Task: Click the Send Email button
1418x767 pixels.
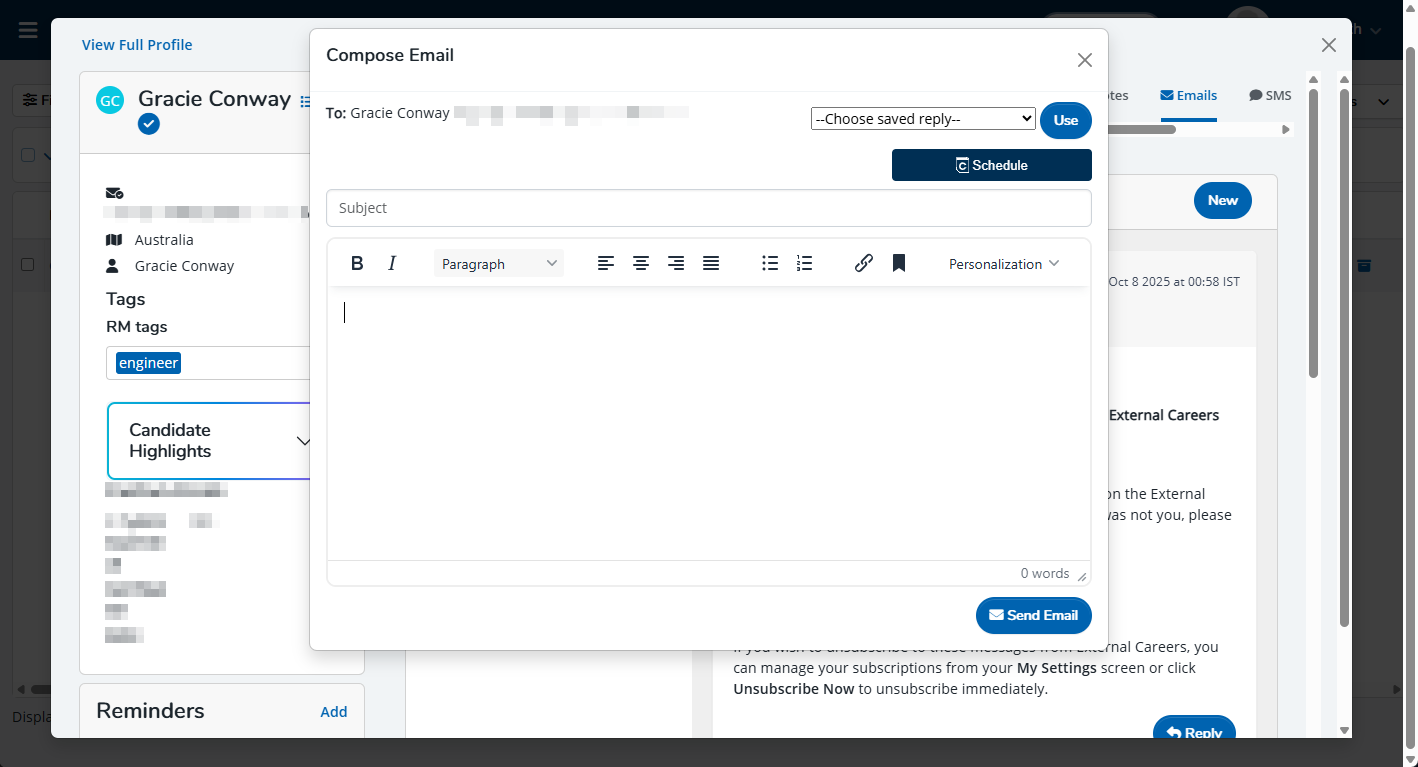Action: click(1033, 615)
